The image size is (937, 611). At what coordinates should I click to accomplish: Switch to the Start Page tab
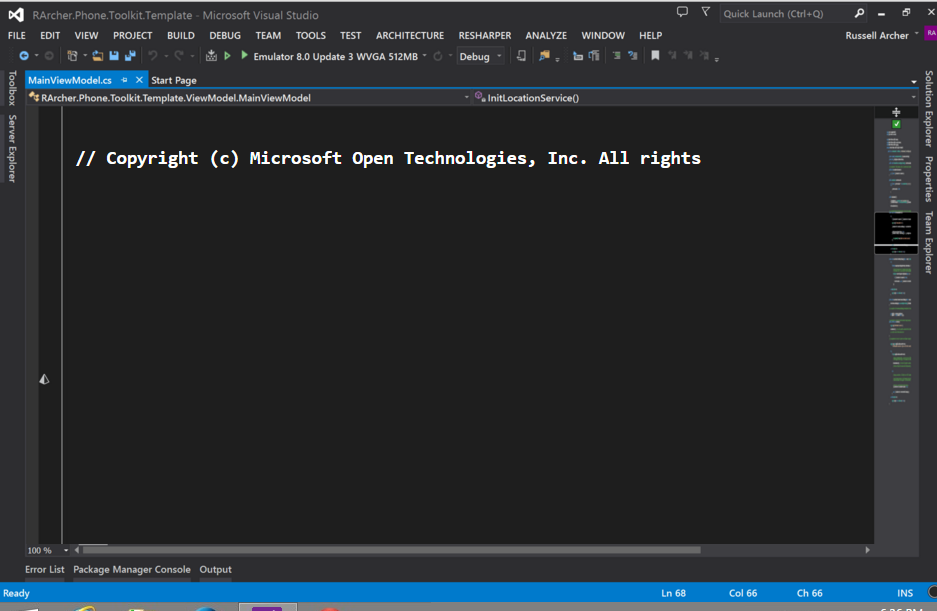tap(173, 80)
